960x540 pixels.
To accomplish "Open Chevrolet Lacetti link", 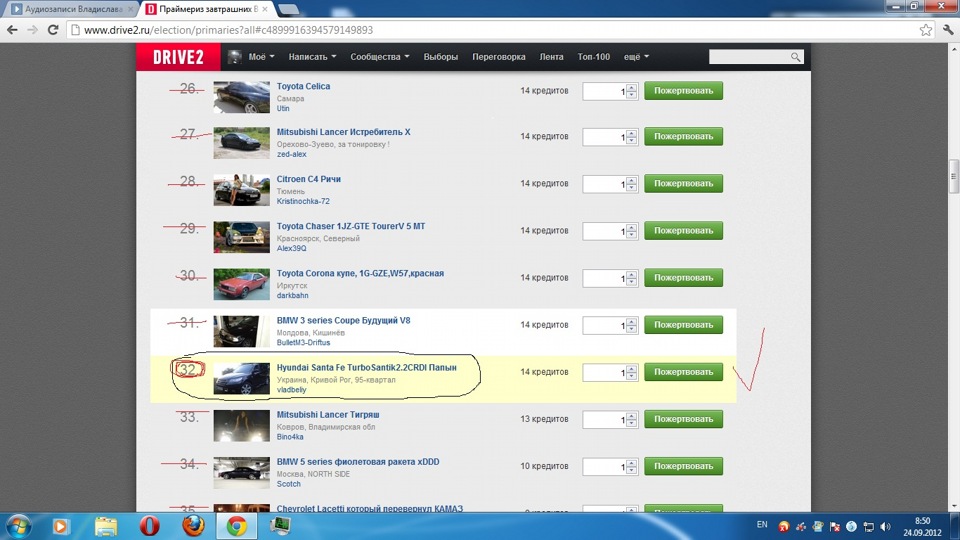I will tap(369, 509).
